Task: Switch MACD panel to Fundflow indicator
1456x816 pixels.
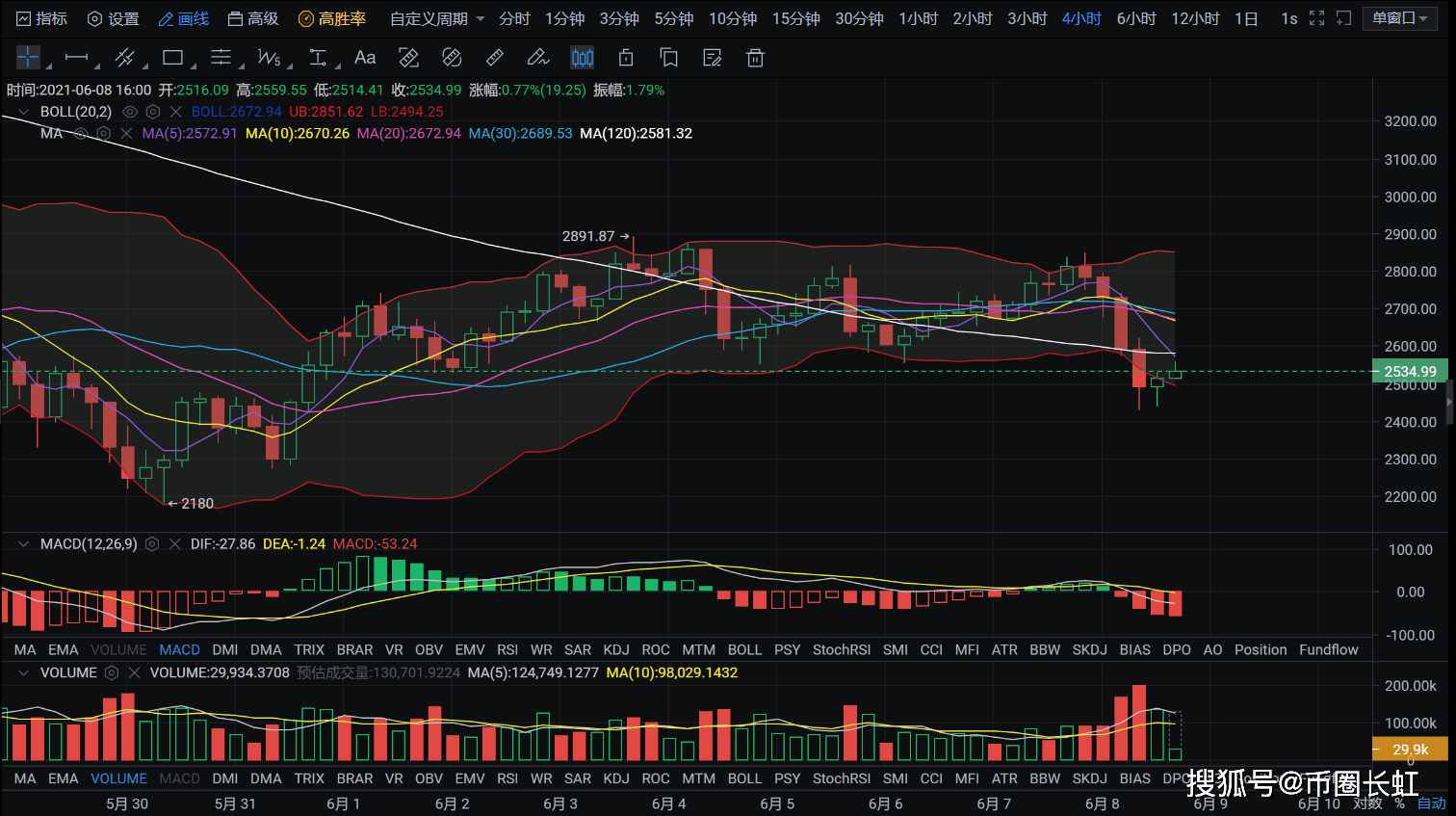Action: [x=1329, y=649]
